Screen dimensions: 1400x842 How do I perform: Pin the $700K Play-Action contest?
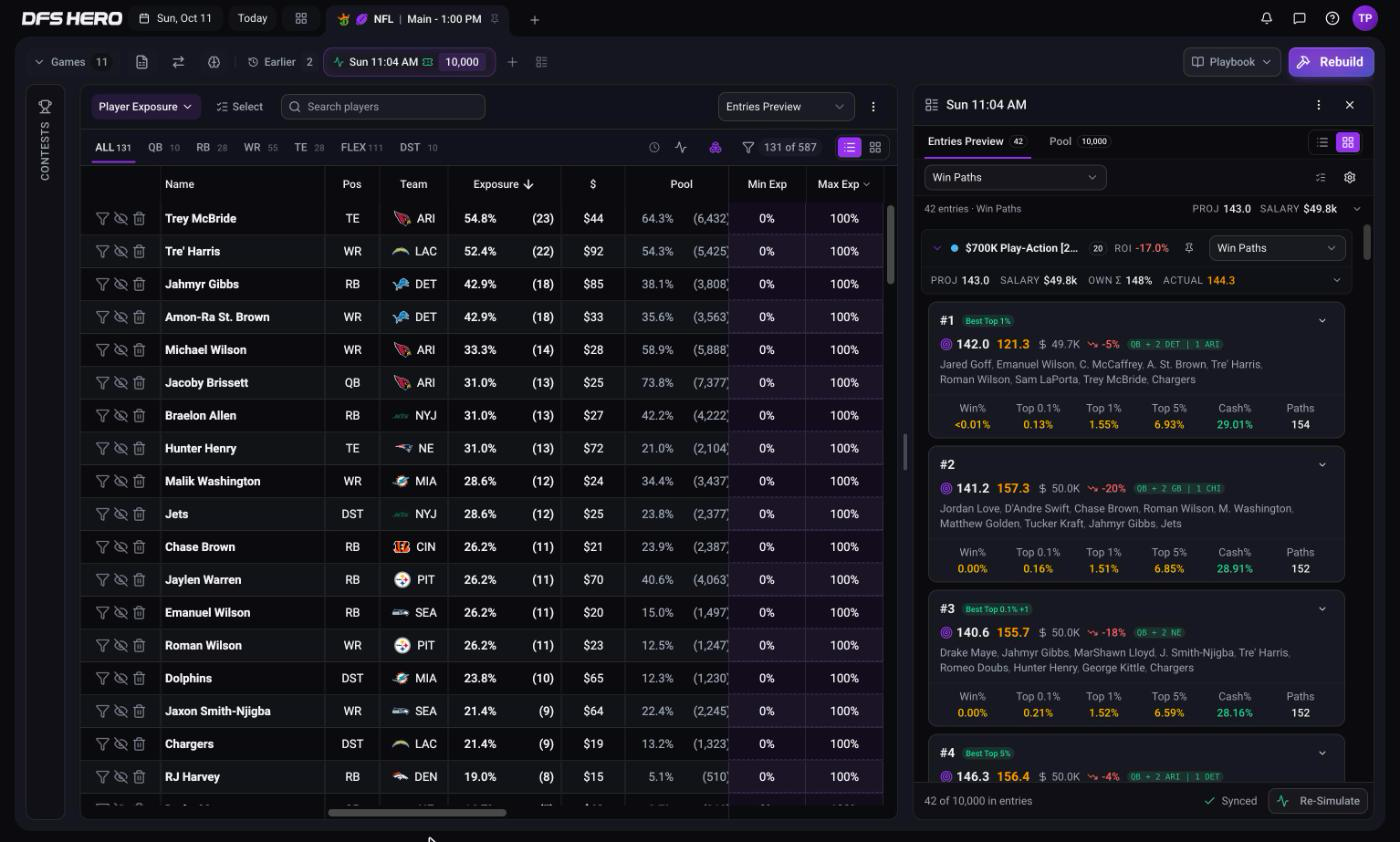pyautogui.click(x=1189, y=248)
